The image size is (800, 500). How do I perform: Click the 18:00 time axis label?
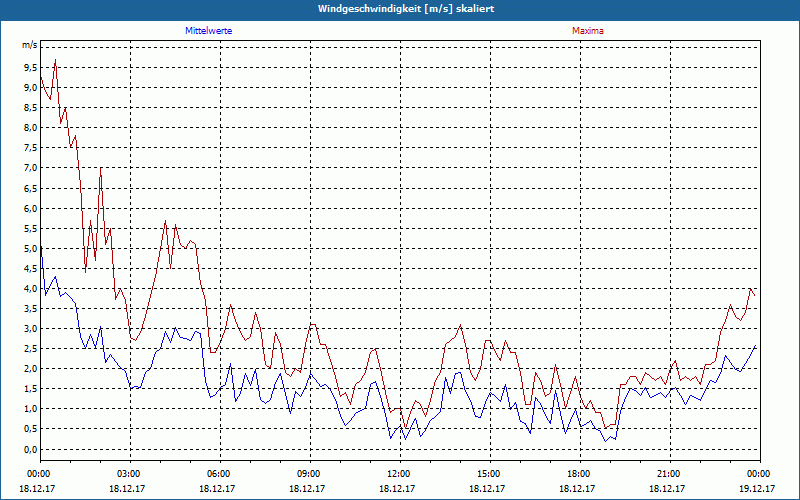(x=580, y=474)
